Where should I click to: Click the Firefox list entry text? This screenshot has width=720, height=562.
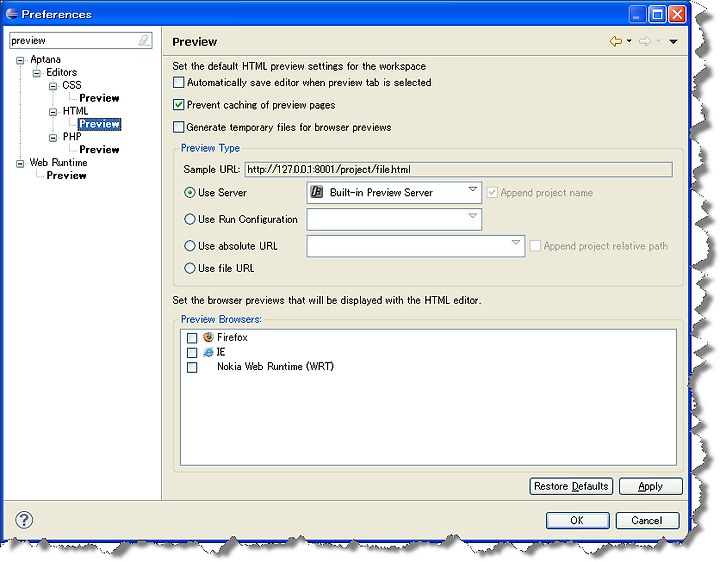(232, 337)
